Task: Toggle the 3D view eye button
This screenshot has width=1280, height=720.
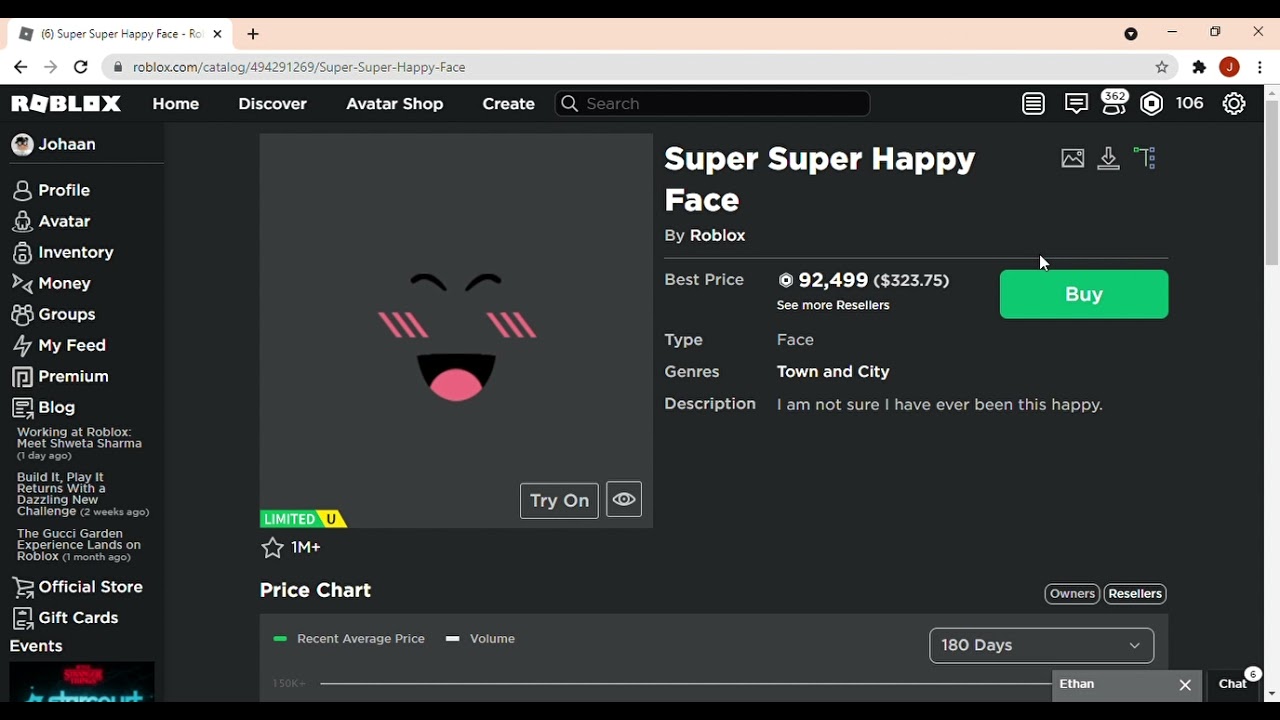Action: (x=624, y=500)
